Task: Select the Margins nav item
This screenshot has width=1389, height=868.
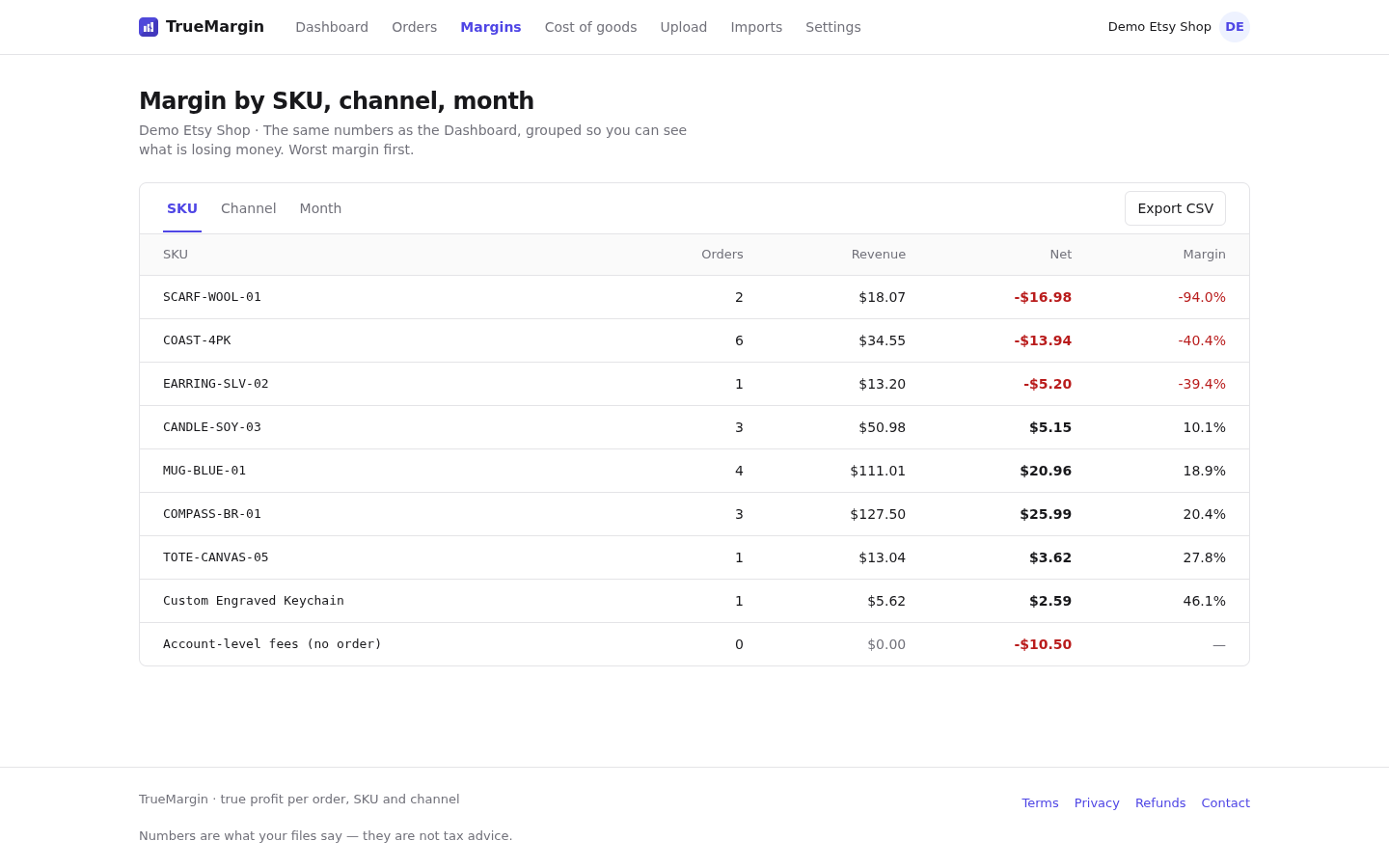Action: tap(491, 27)
